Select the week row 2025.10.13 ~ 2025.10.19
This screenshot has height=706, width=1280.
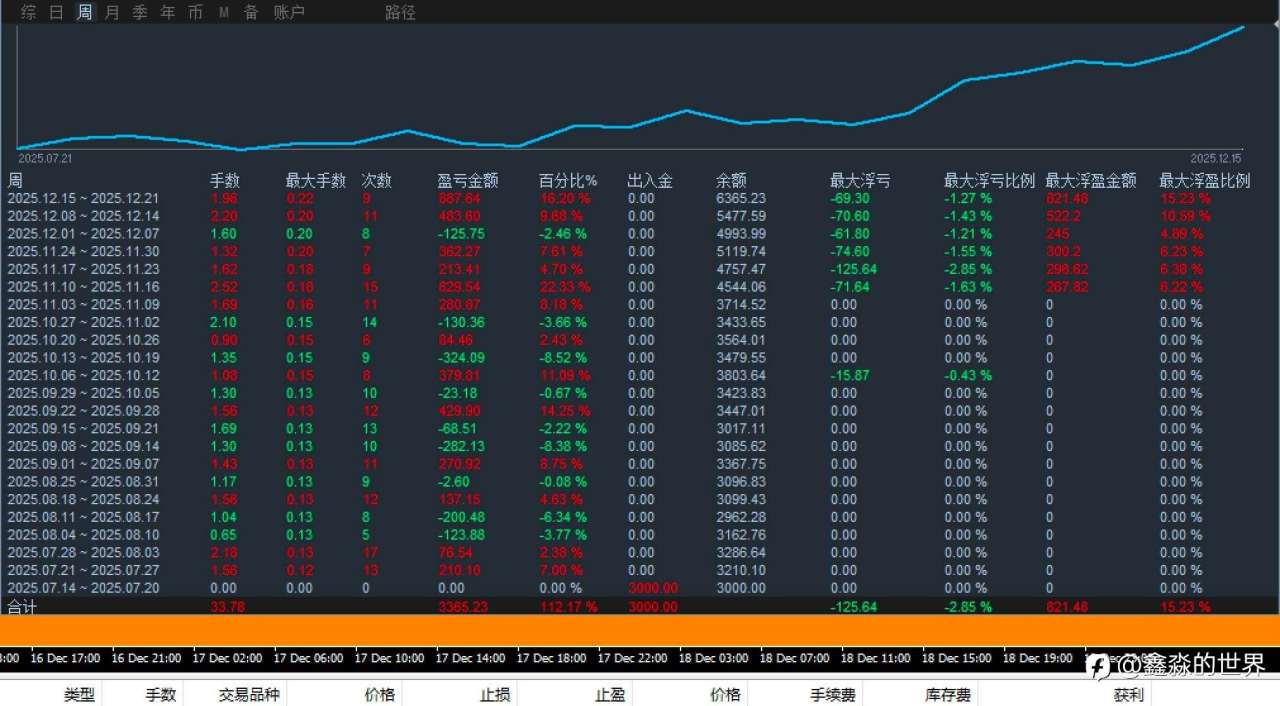tap(640, 358)
